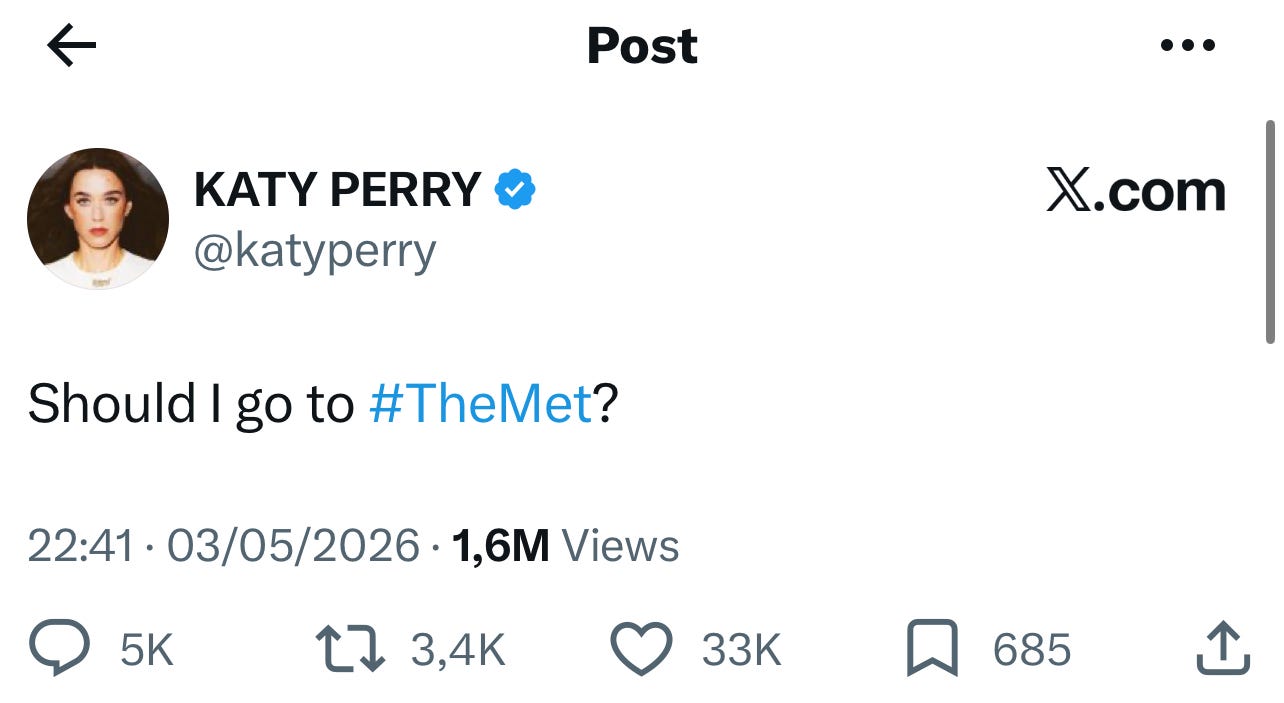Image resolution: width=1284 pixels, height=703 pixels.
Task: View the 1,6M Views count
Action: pos(566,546)
